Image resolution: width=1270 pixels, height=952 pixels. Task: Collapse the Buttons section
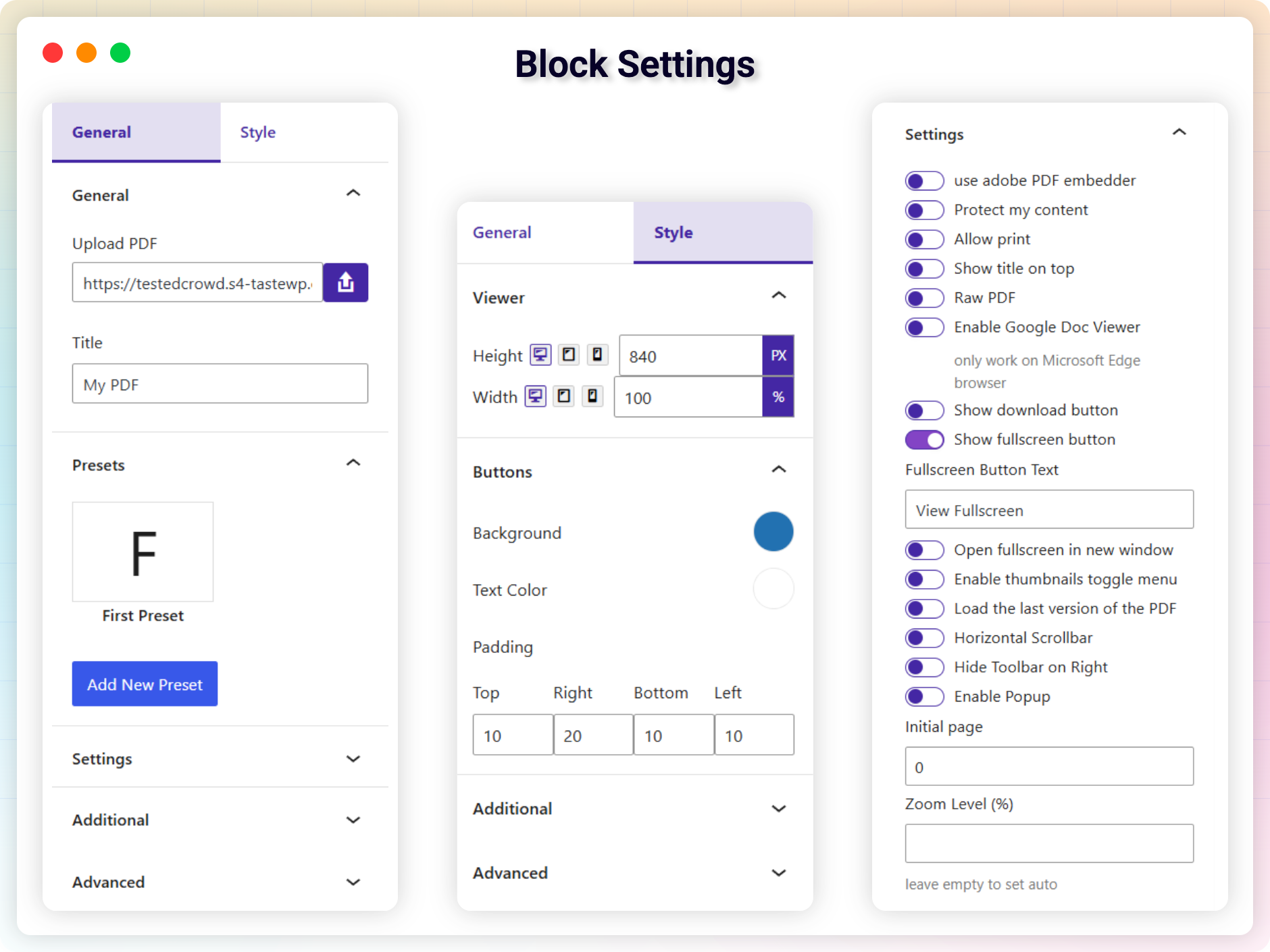[x=779, y=470]
